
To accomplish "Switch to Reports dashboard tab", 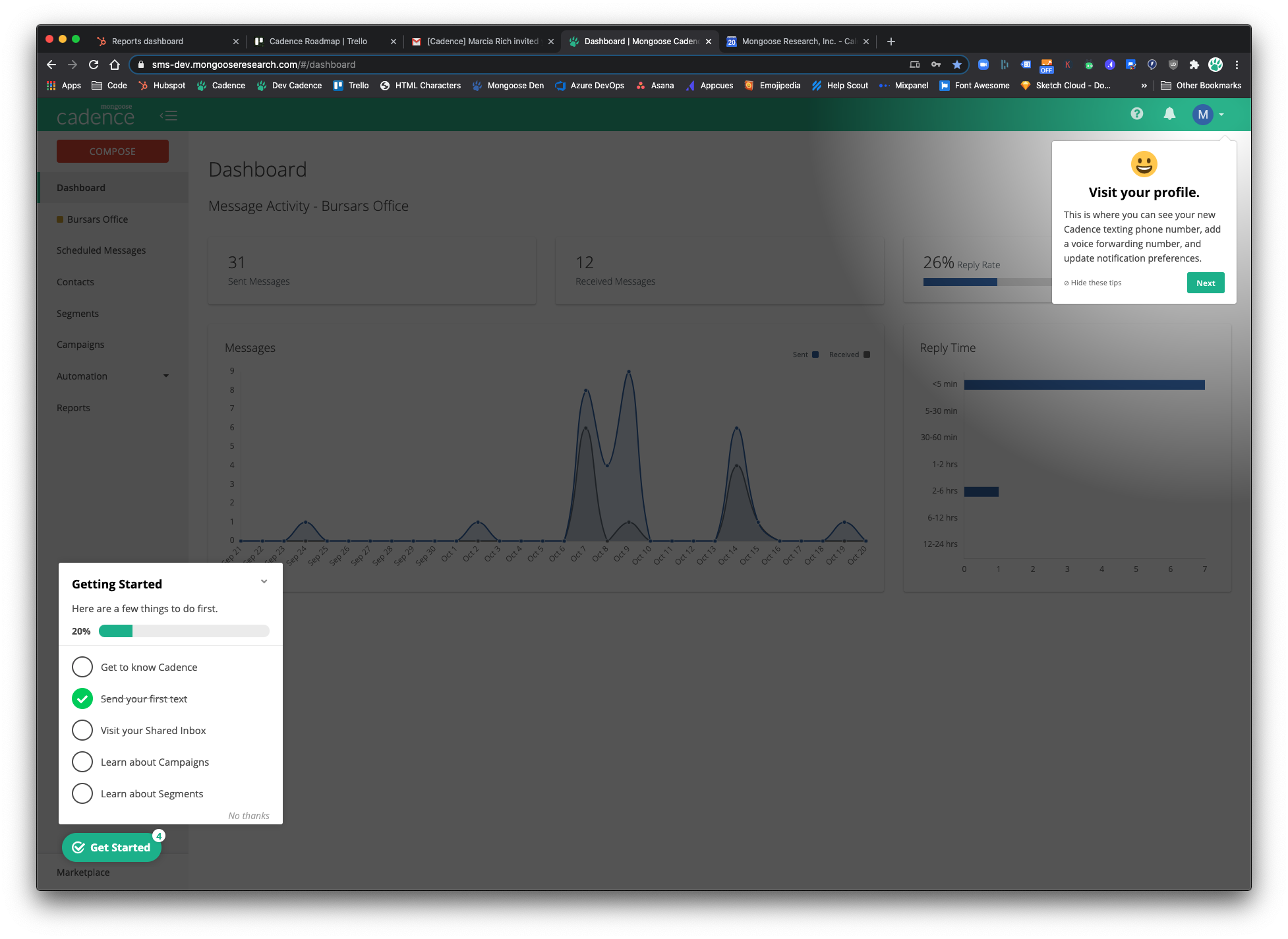I will click(167, 42).
